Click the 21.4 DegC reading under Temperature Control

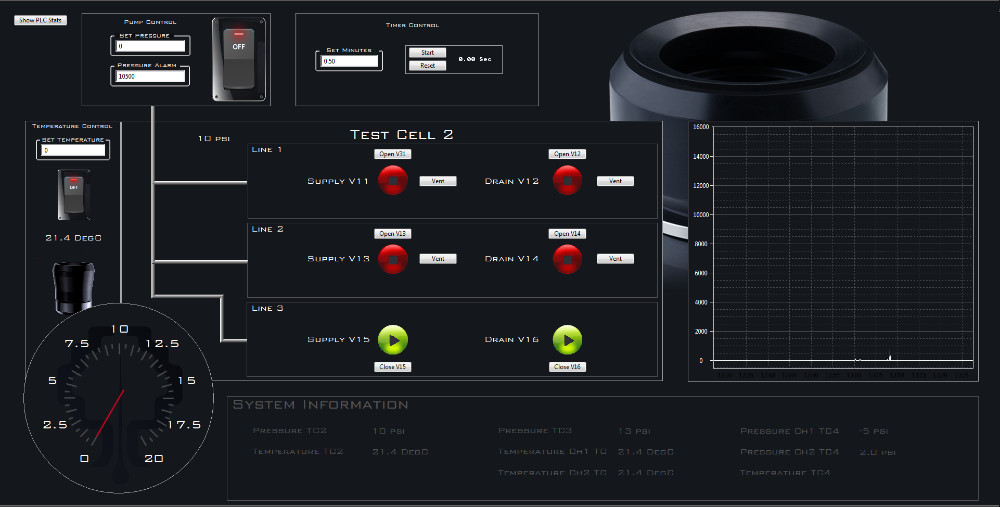pyautogui.click(x=73, y=238)
